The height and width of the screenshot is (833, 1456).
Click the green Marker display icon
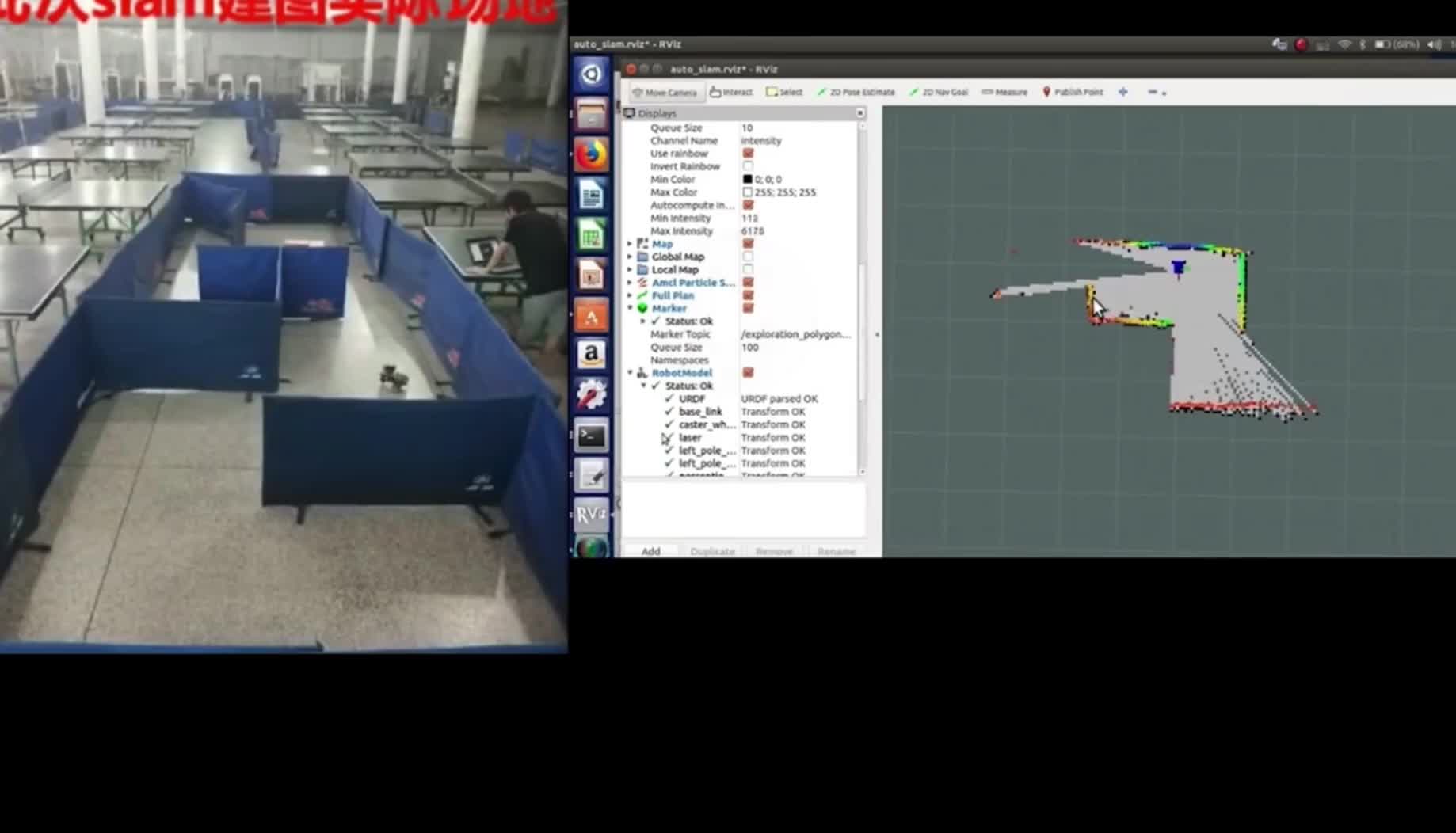(x=642, y=308)
